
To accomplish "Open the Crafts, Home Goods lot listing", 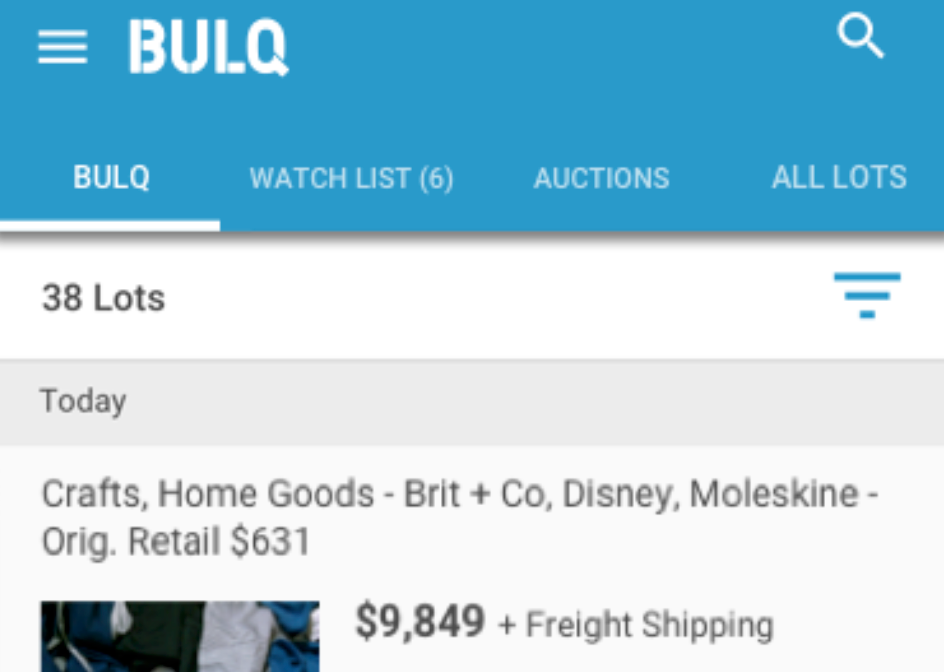I will (462, 517).
